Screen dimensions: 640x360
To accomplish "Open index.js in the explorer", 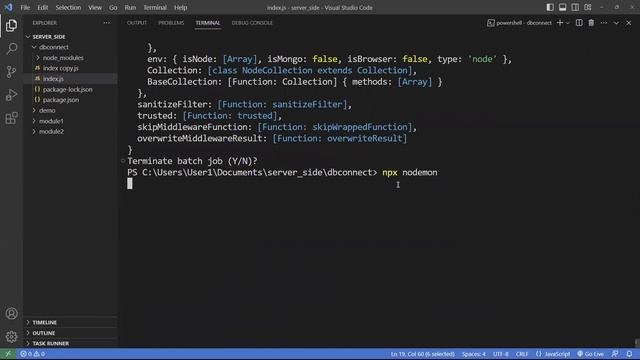I will [x=53, y=79].
